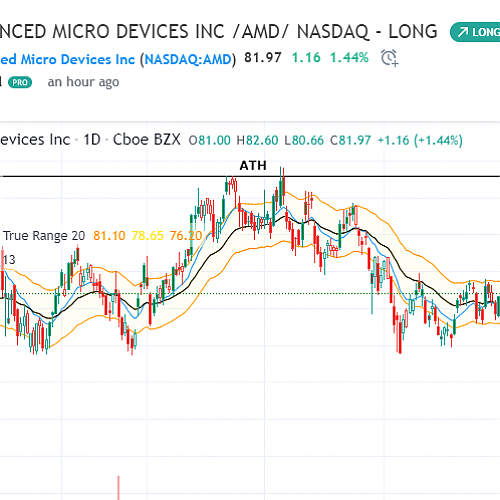Image resolution: width=500 pixels, height=500 pixels.
Task: Select the green dotted price line
Action: click(x=250, y=294)
